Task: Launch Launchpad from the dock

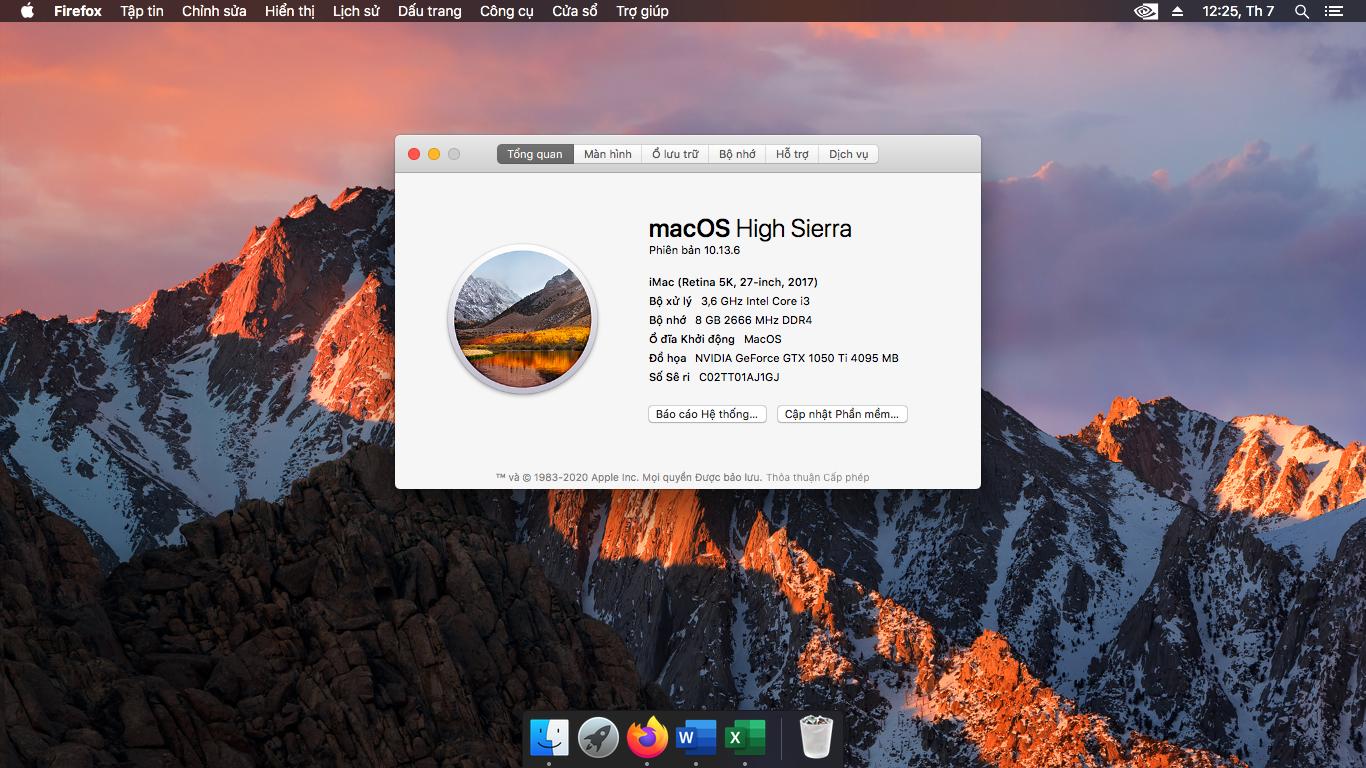Action: tap(598, 738)
